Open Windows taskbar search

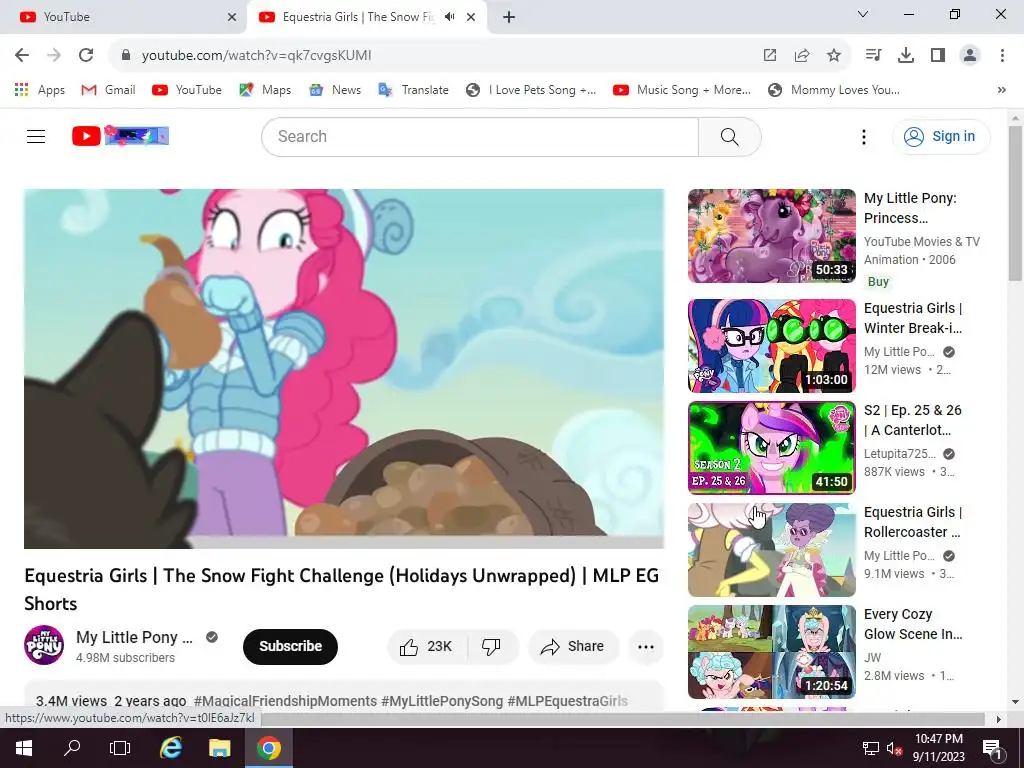tap(72, 748)
